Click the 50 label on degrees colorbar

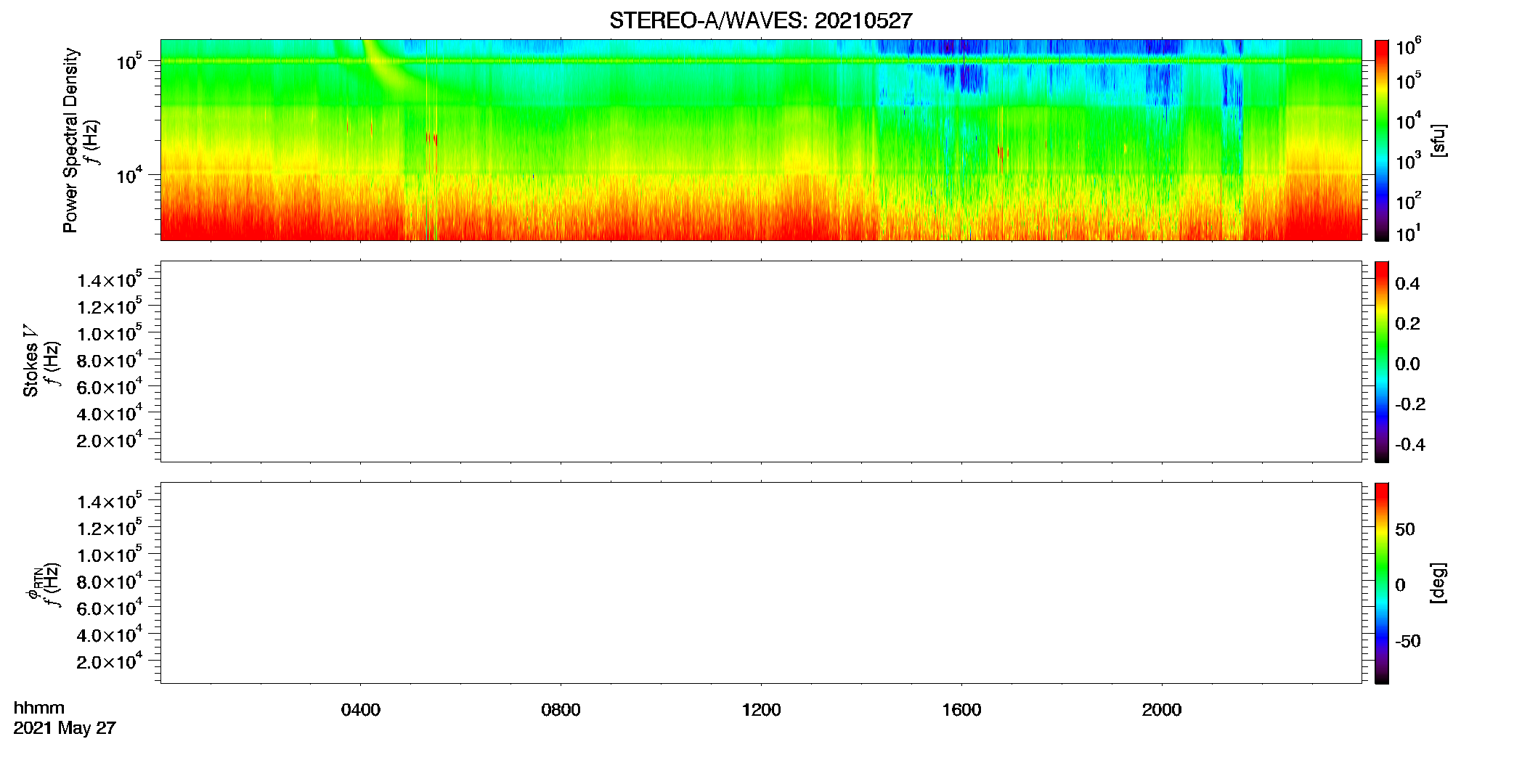(1405, 529)
